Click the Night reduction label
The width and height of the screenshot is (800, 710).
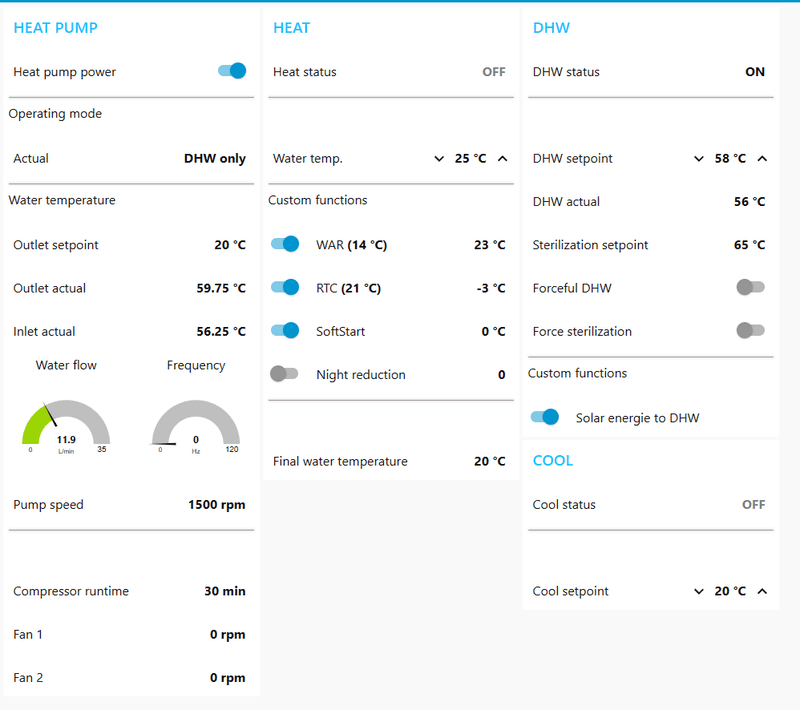click(x=361, y=375)
